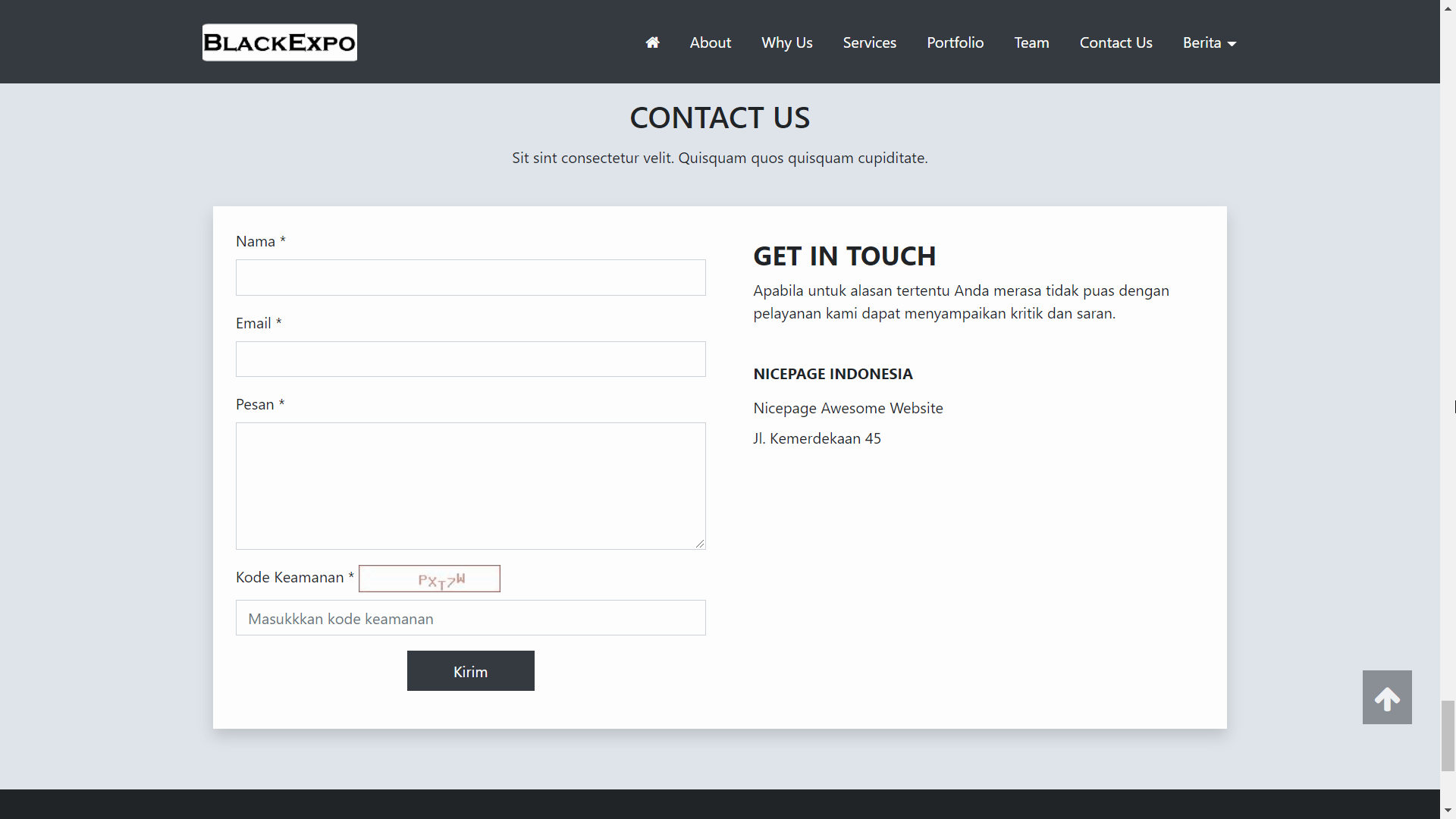This screenshot has width=1456, height=819.
Task: Click the home icon in the navigation bar
Action: 652,42
